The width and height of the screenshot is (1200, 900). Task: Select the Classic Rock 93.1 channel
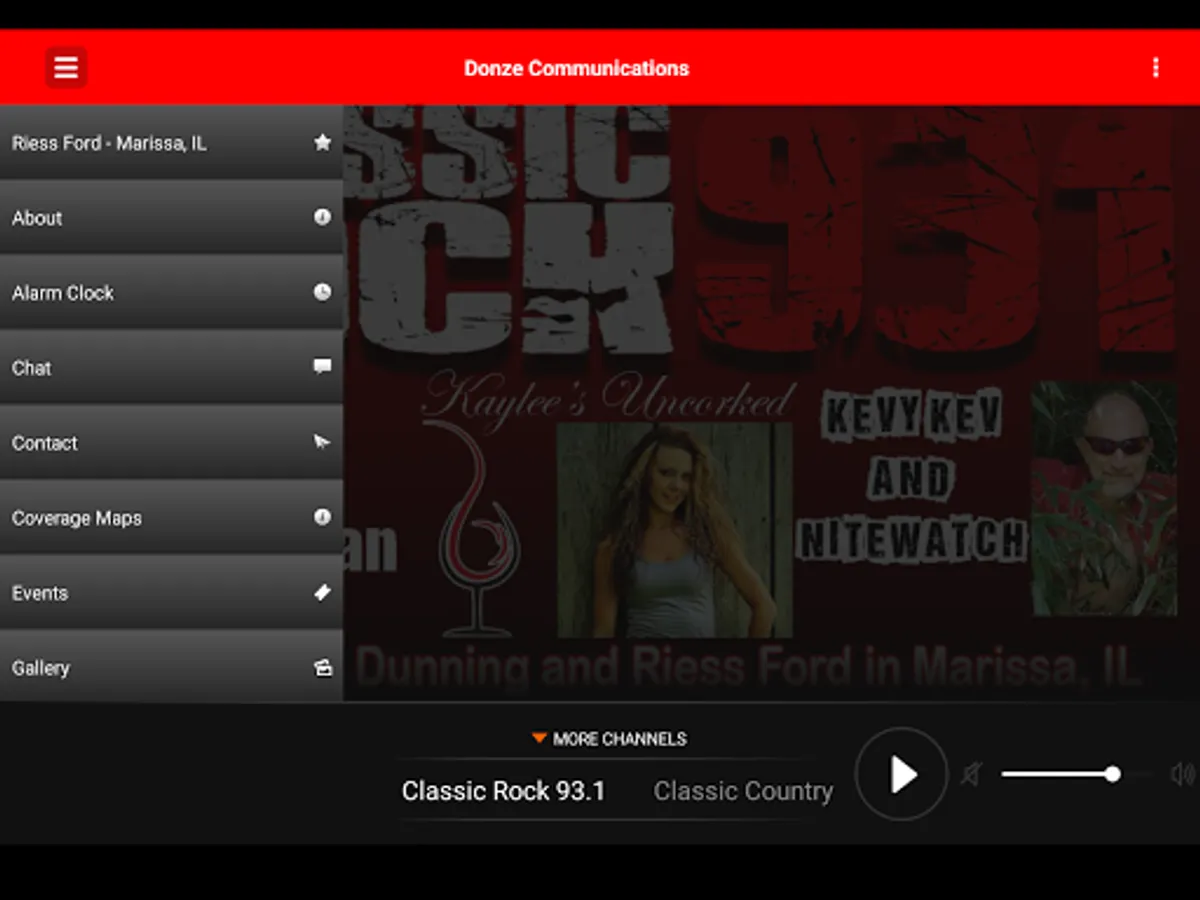(x=503, y=791)
